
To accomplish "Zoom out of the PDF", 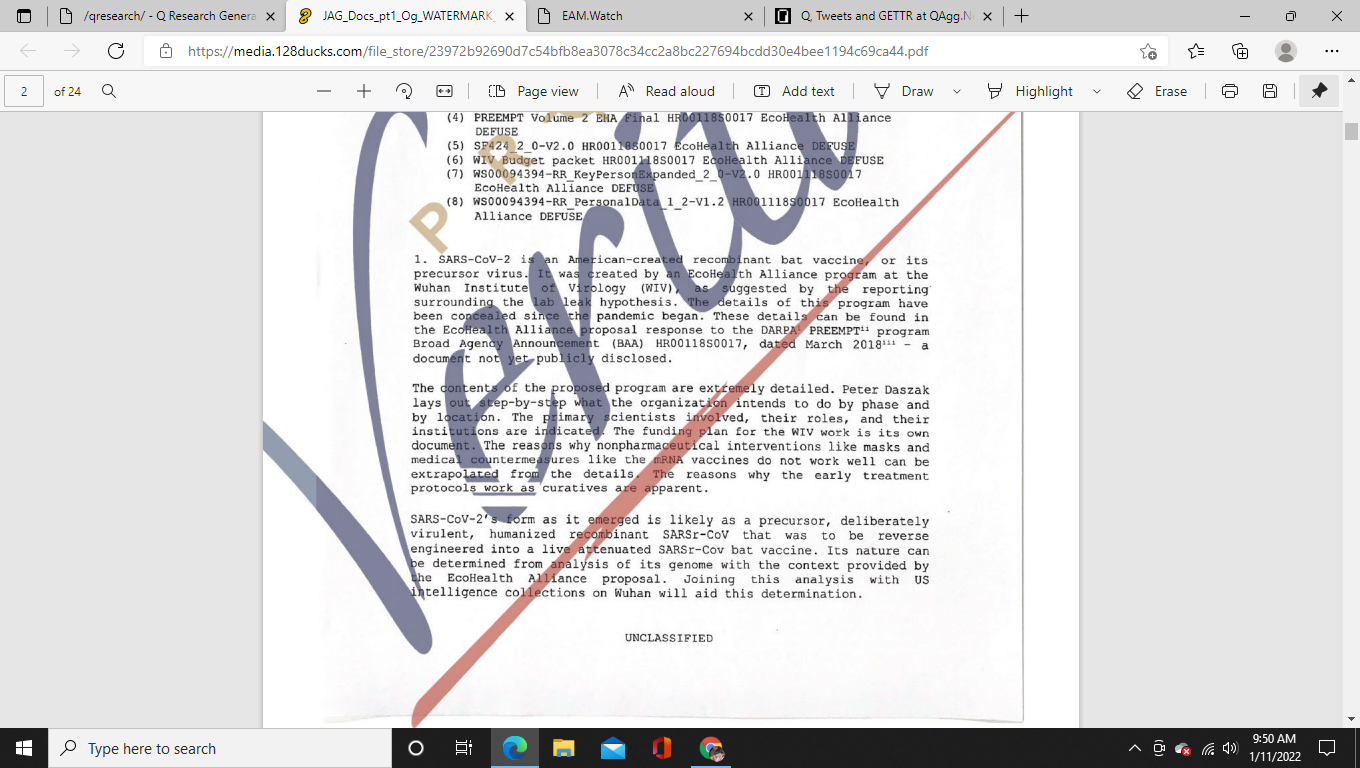I will [x=324, y=91].
